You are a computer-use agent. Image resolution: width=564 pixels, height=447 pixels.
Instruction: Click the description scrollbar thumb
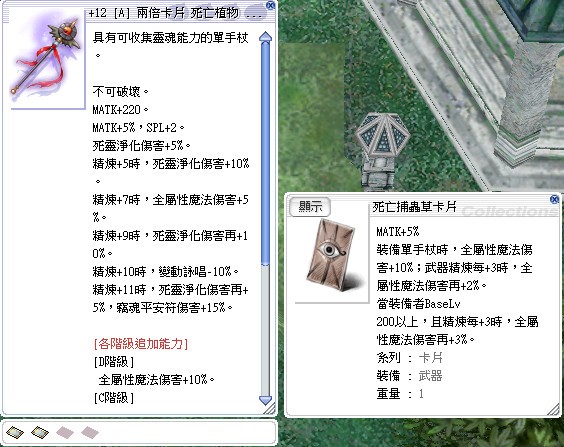(x=265, y=153)
